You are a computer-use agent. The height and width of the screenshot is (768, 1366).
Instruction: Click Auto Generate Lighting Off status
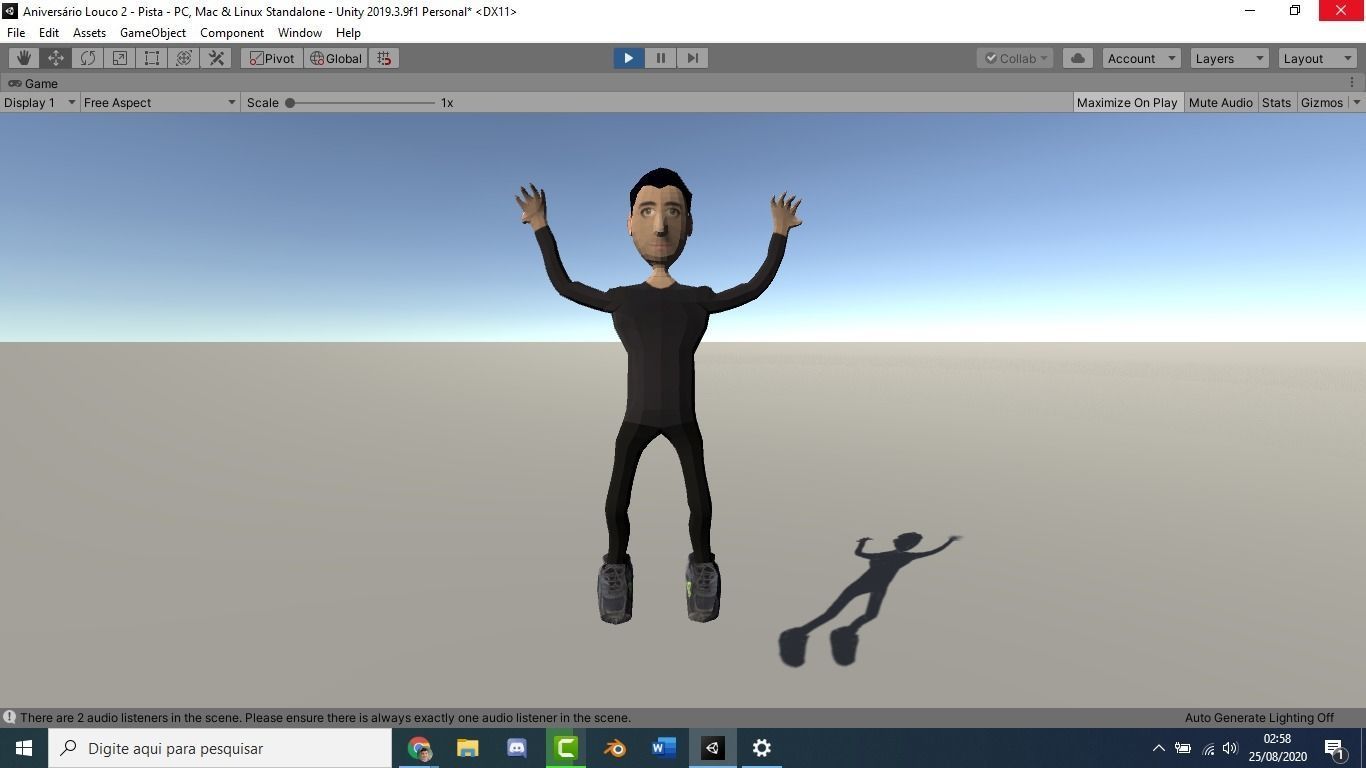pyautogui.click(x=1259, y=717)
